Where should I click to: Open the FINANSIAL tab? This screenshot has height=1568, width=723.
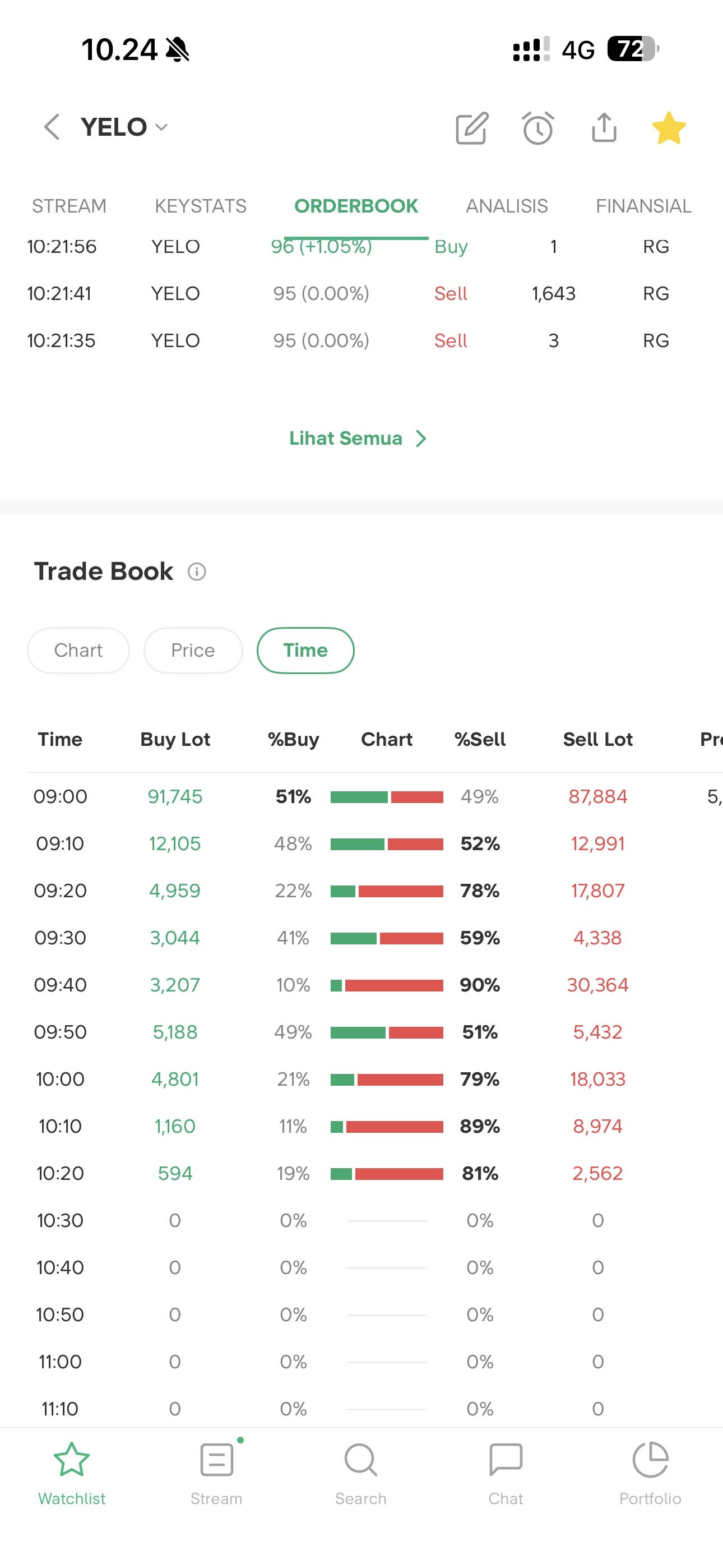click(643, 206)
